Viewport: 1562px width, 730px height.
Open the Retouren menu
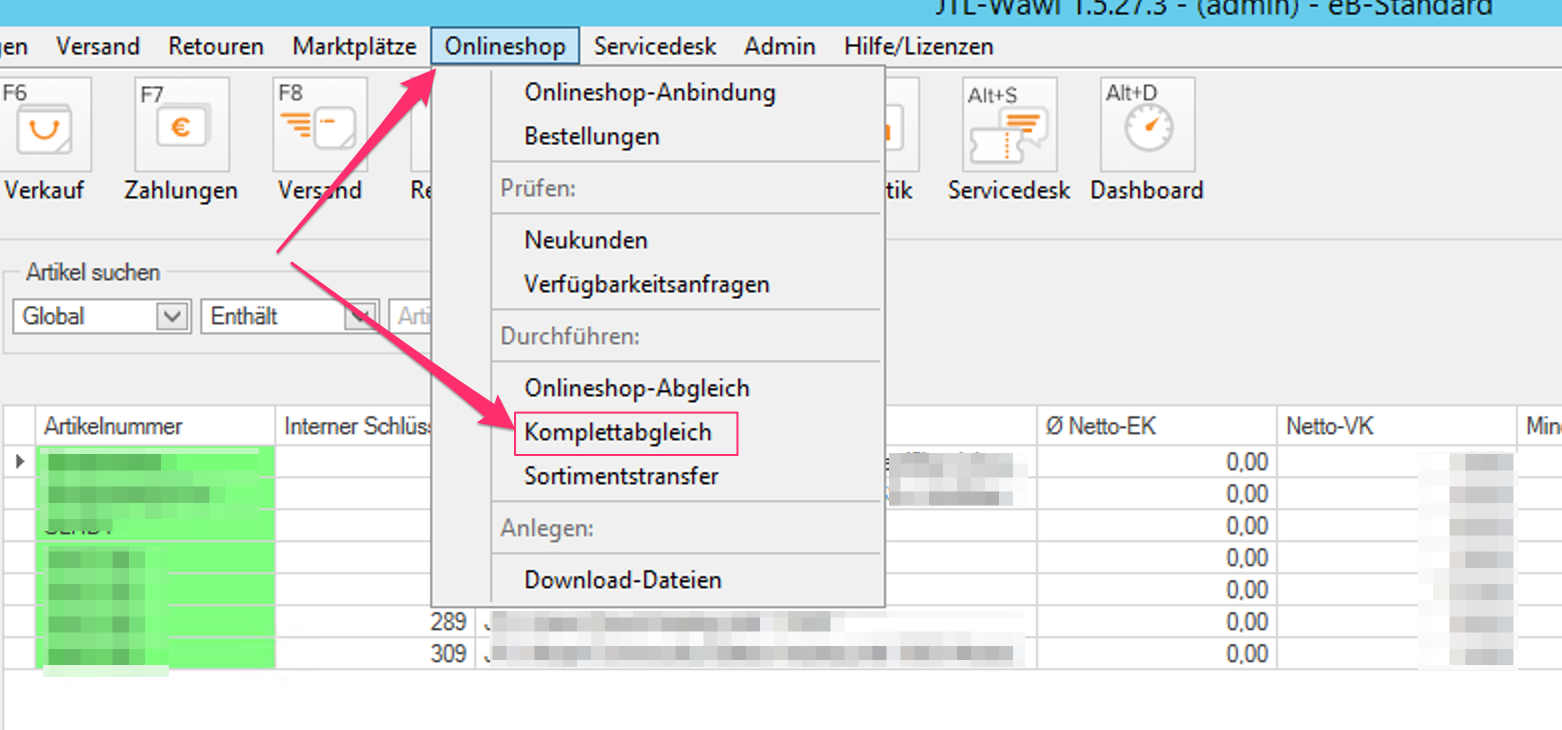[216, 46]
